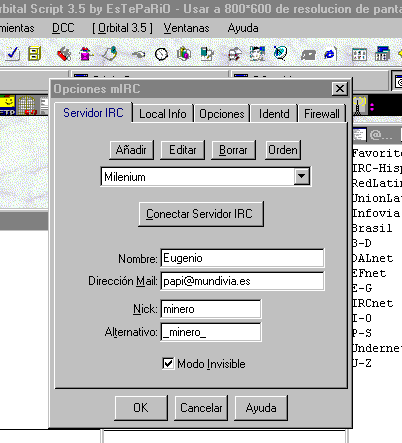Screen dimensions: 402x443
Task: Click the Dirección Mail input field
Action: point(242,281)
